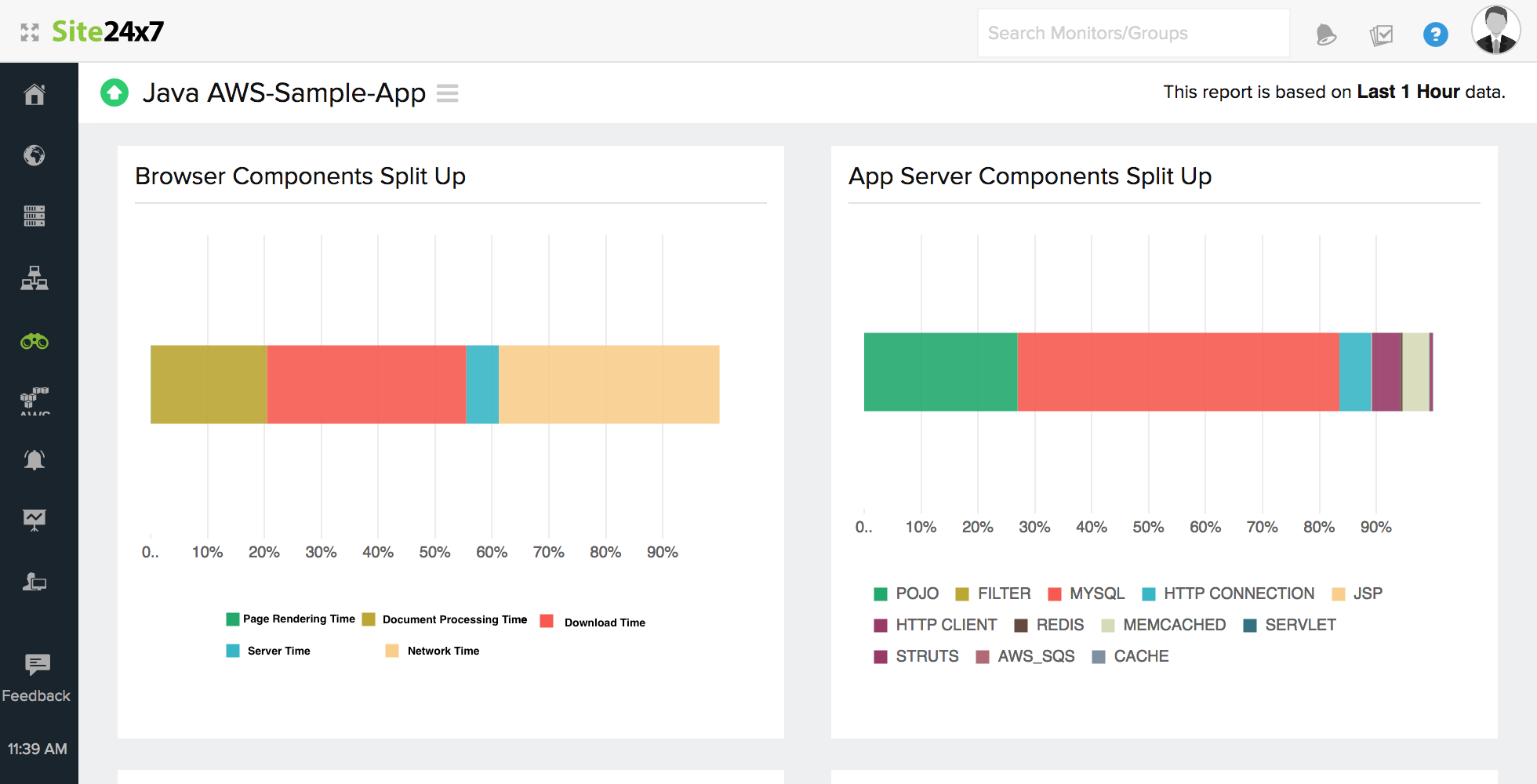
Task: Click the Site24x7 logo link
Action: click(107, 31)
